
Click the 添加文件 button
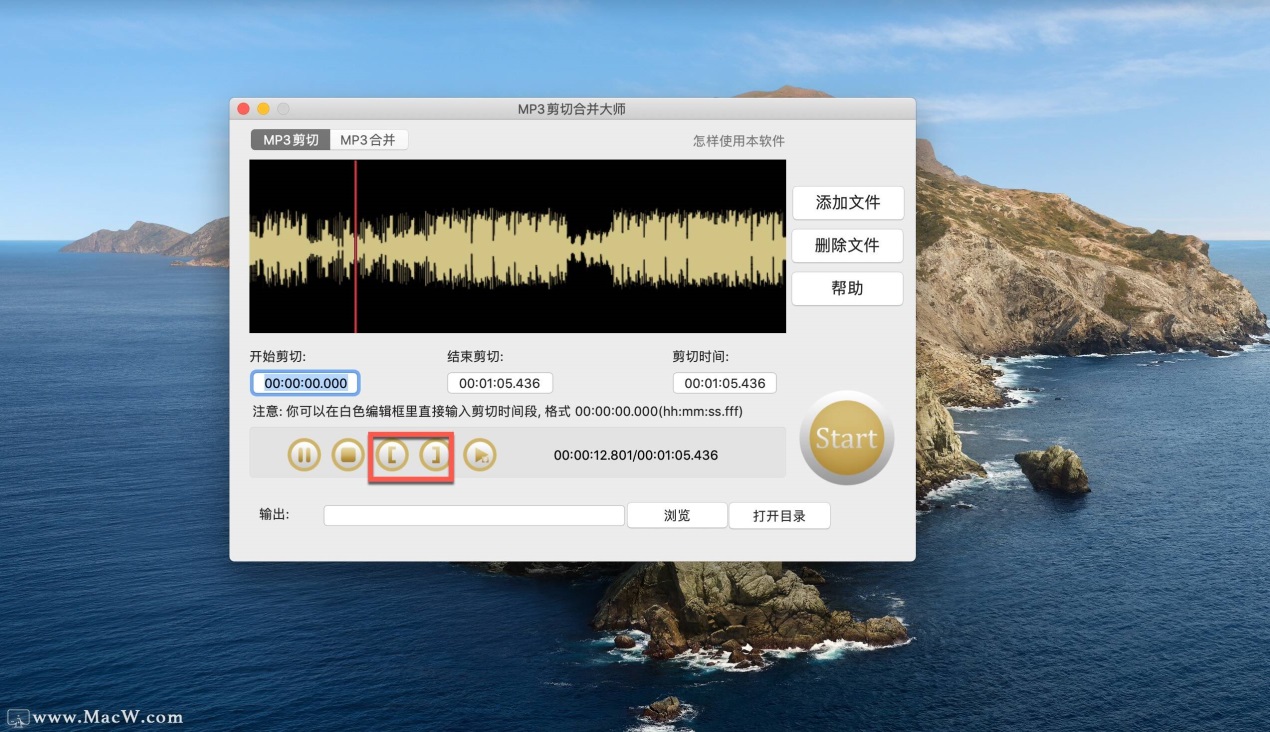[x=847, y=203]
